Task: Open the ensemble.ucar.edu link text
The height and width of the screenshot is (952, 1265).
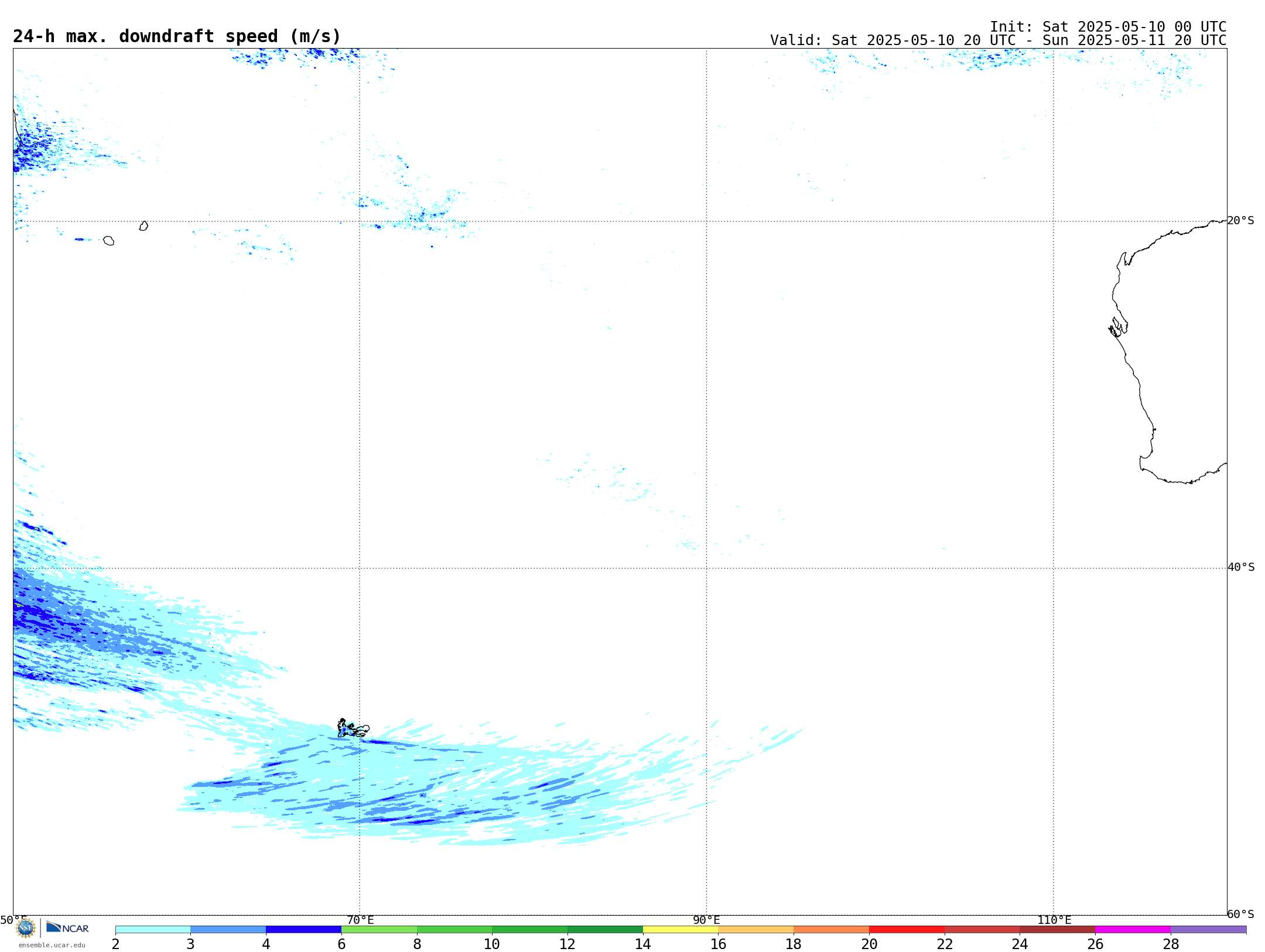Action: 52,945
